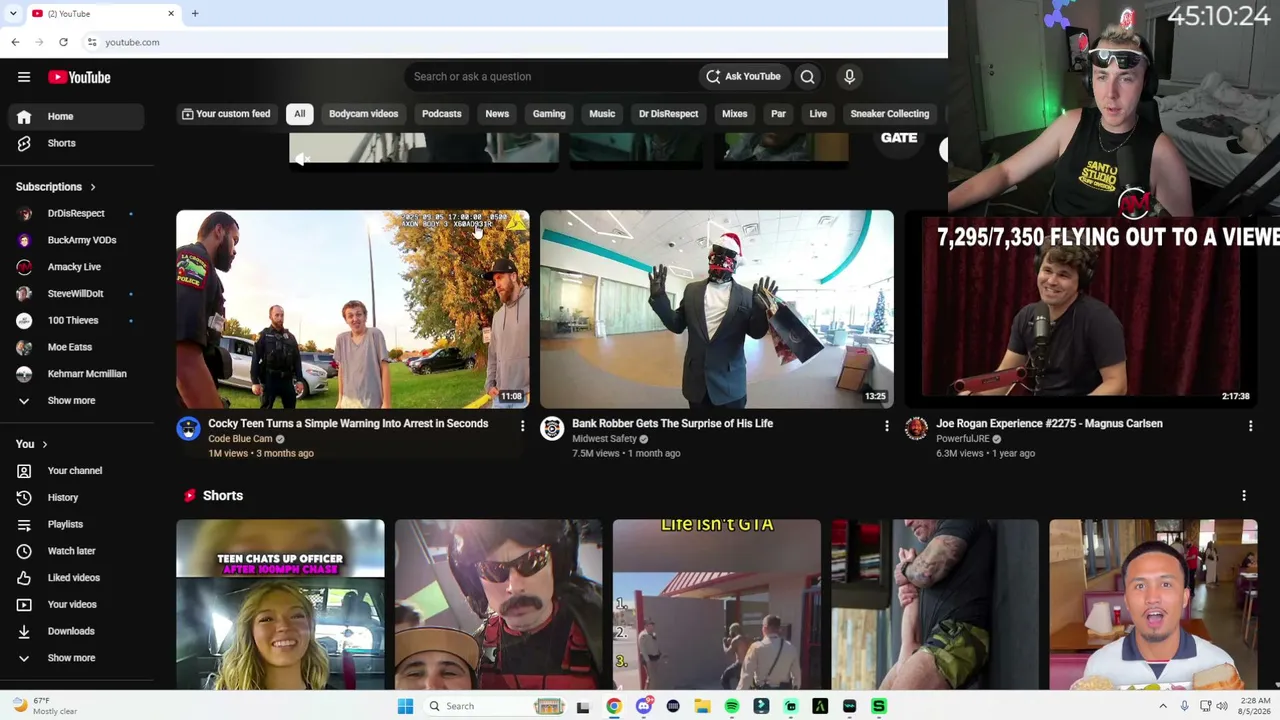Open more options for Cocky Teen video
Viewport: 1280px width, 720px height.
click(x=522, y=427)
